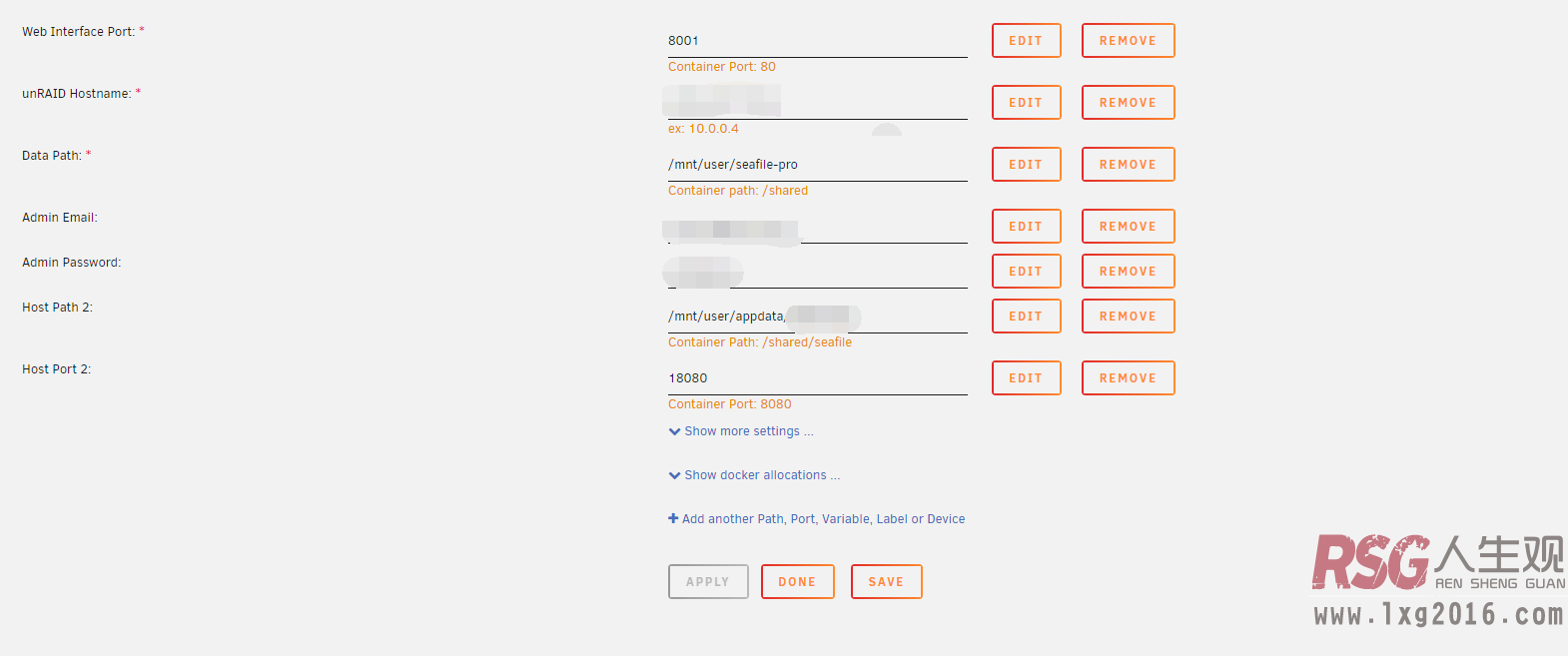Edit the unRAID Hostname entry
Screen dimensions: 1568x656
tap(1026, 103)
